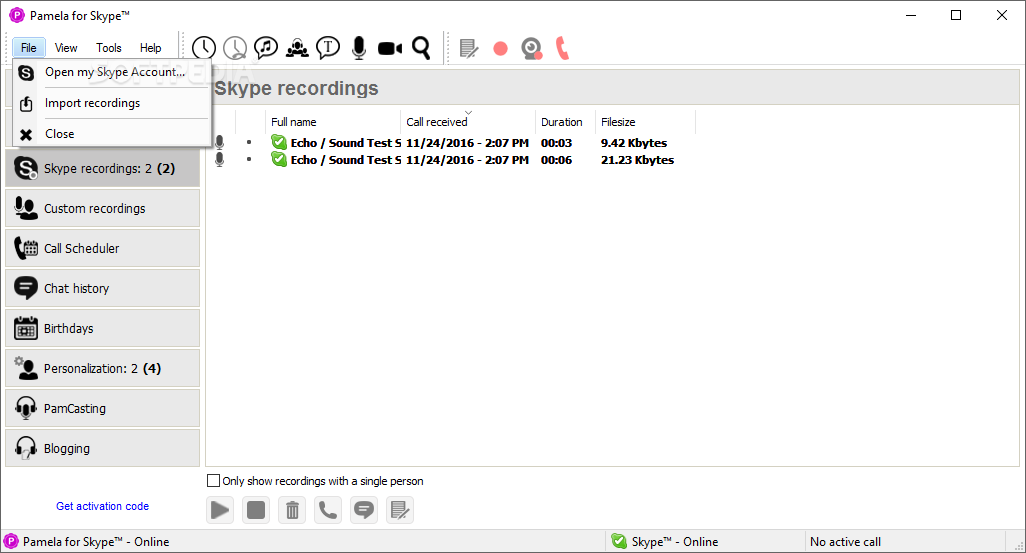The image size is (1026, 553).
Task: Click the Get activation code link
Action: (102, 506)
